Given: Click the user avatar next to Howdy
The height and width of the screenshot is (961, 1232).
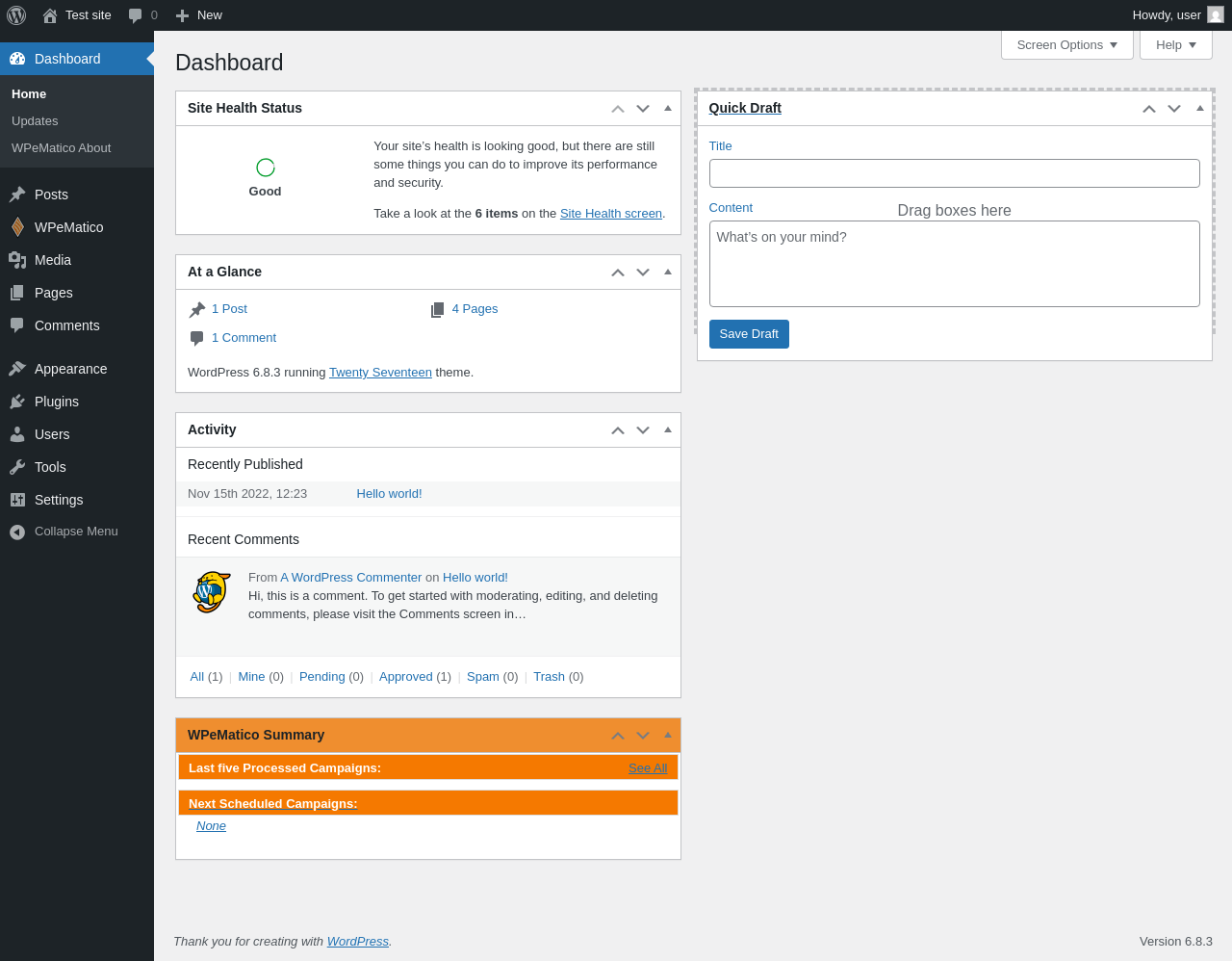Looking at the screenshot, I should [x=1216, y=15].
